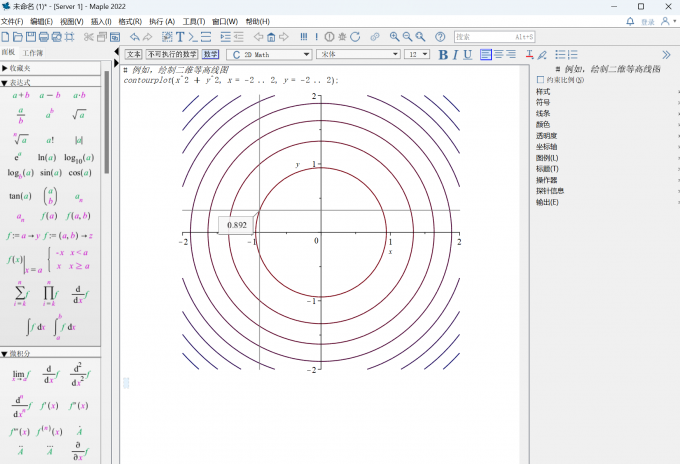Open print preview icon

pos(57,37)
